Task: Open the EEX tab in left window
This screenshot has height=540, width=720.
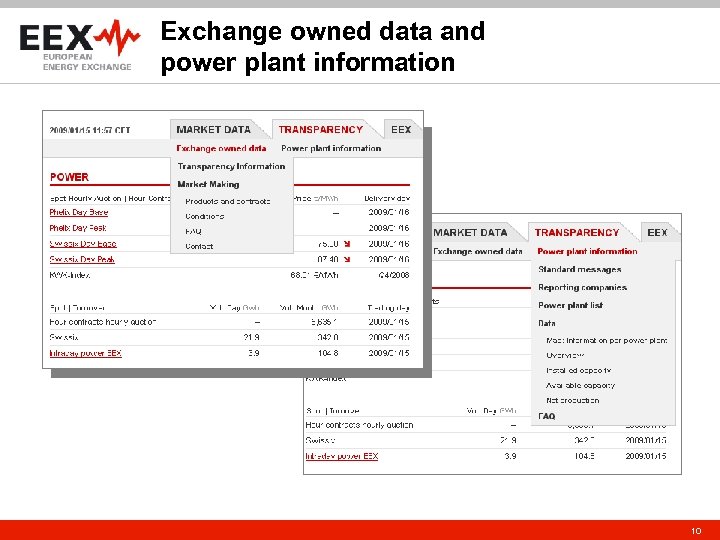Action: pos(401,129)
